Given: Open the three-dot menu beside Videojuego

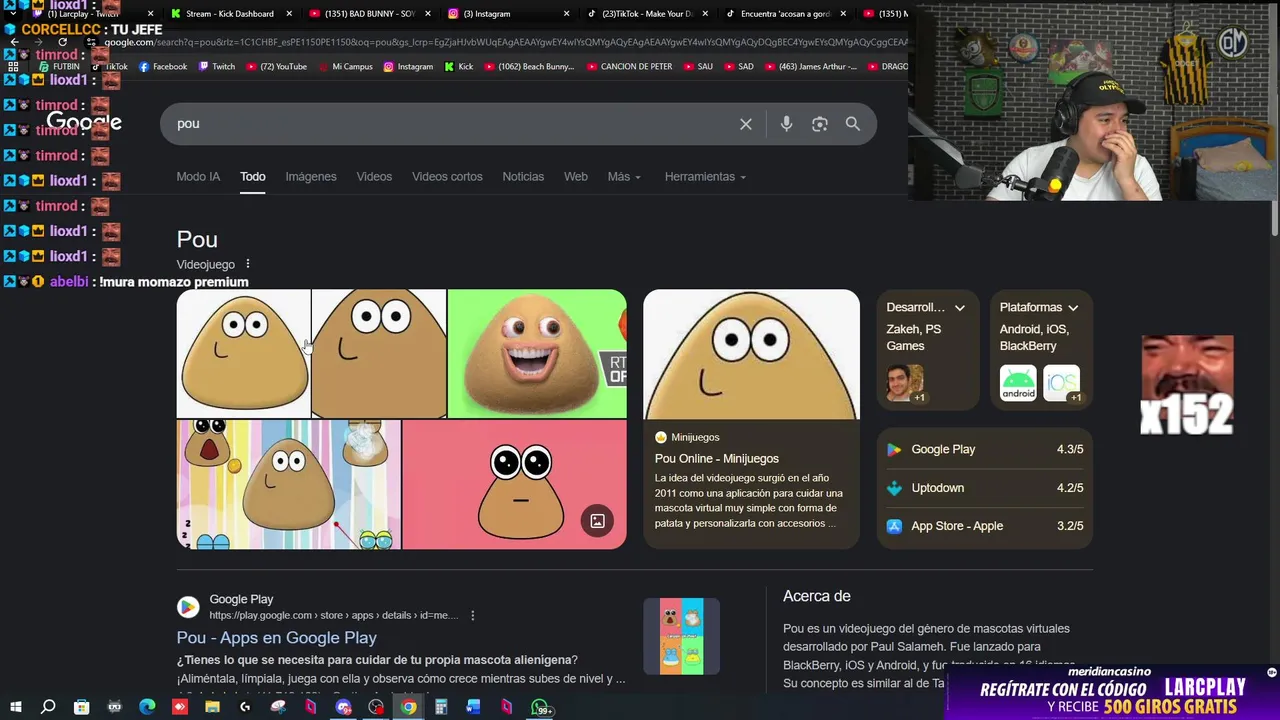Looking at the screenshot, I should [248, 264].
